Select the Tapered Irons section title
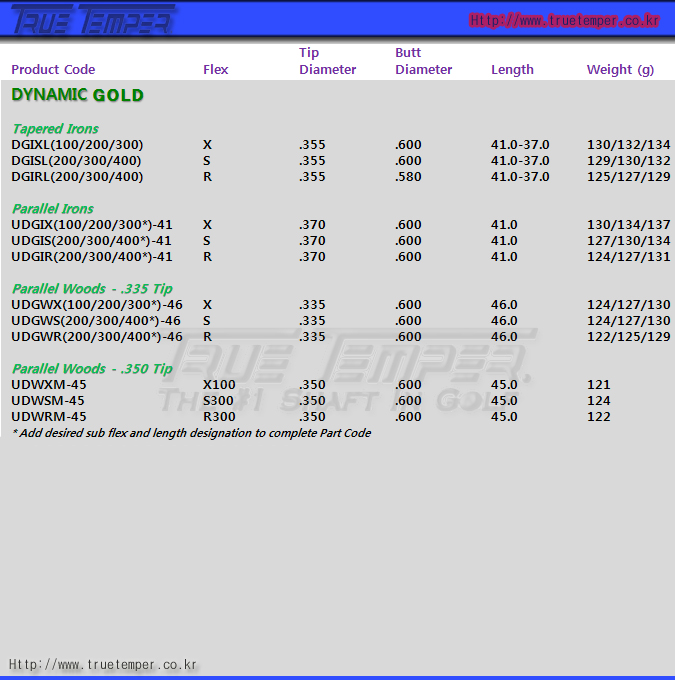This screenshot has height=680, width=675. (x=55, y=129)
